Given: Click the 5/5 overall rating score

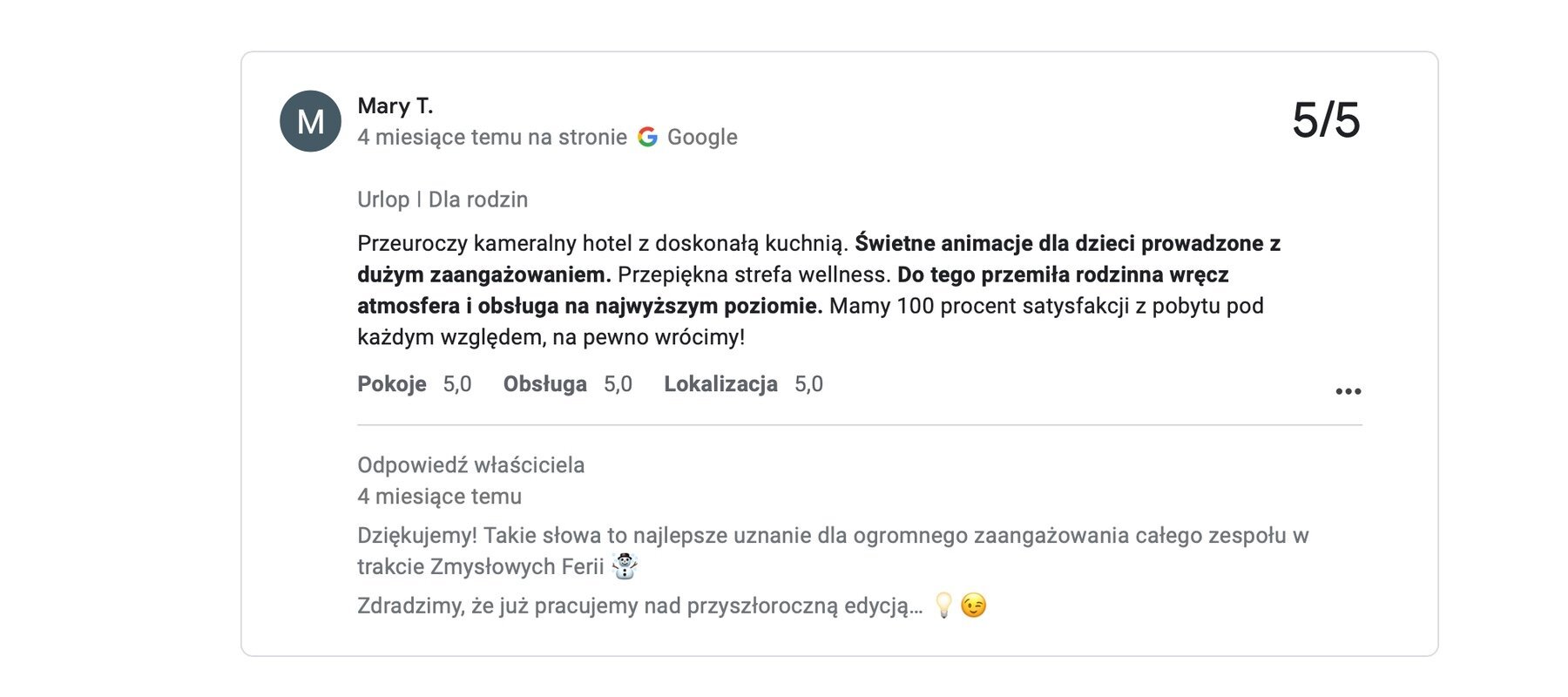Looking at the screenshot, I should coord(1325,119).
